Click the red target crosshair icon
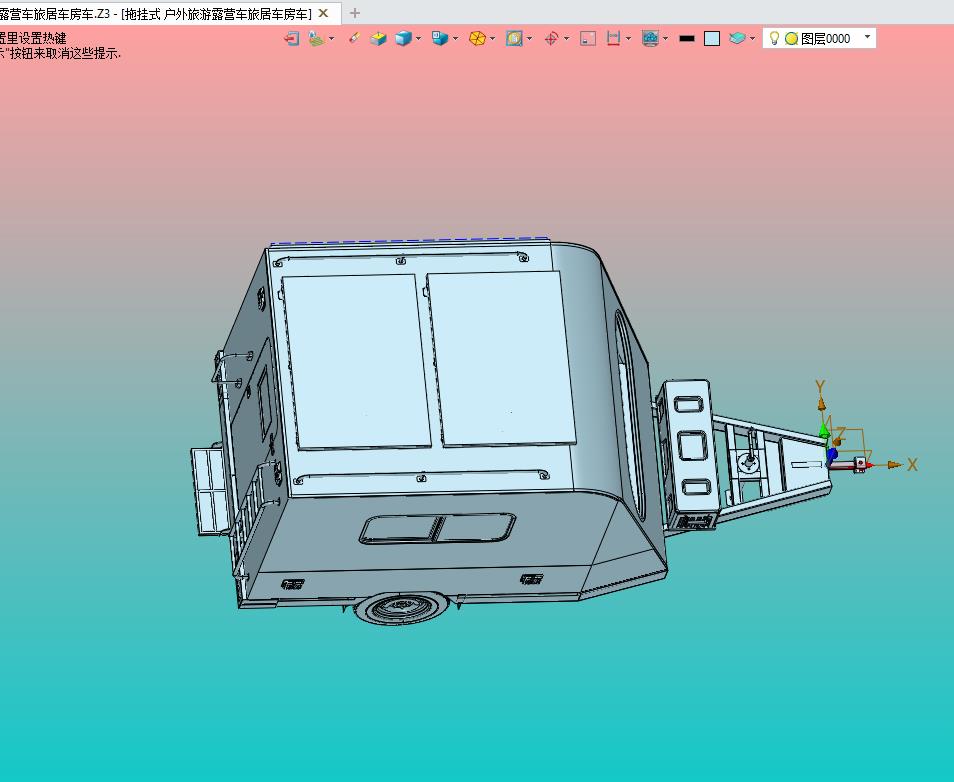Screen dimensions: 954x782 551,39
